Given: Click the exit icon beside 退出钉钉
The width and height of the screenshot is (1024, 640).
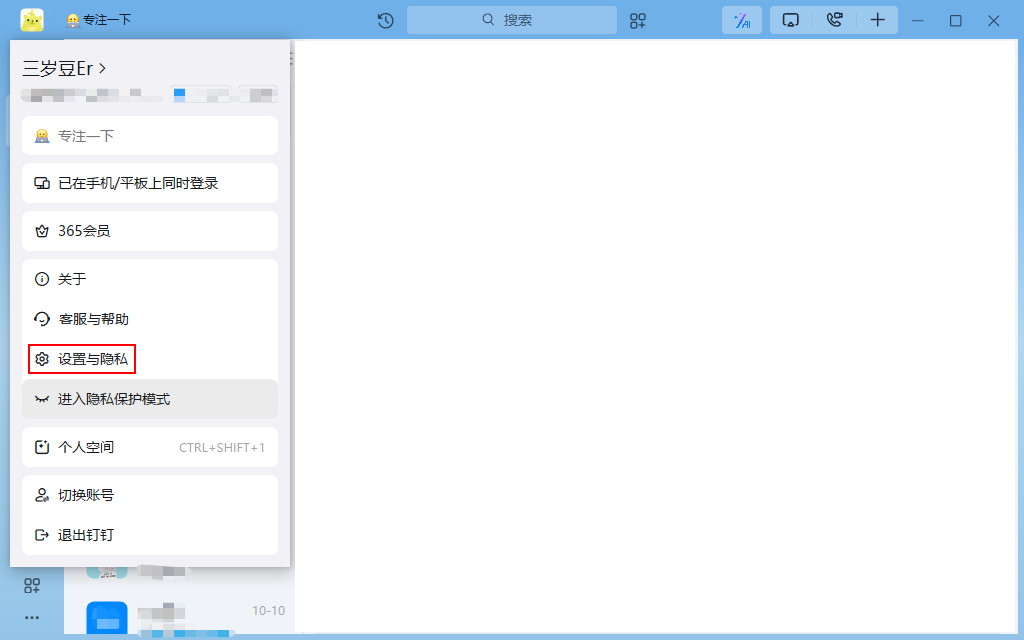Looking at the screenshot, I should coord(42,535).
